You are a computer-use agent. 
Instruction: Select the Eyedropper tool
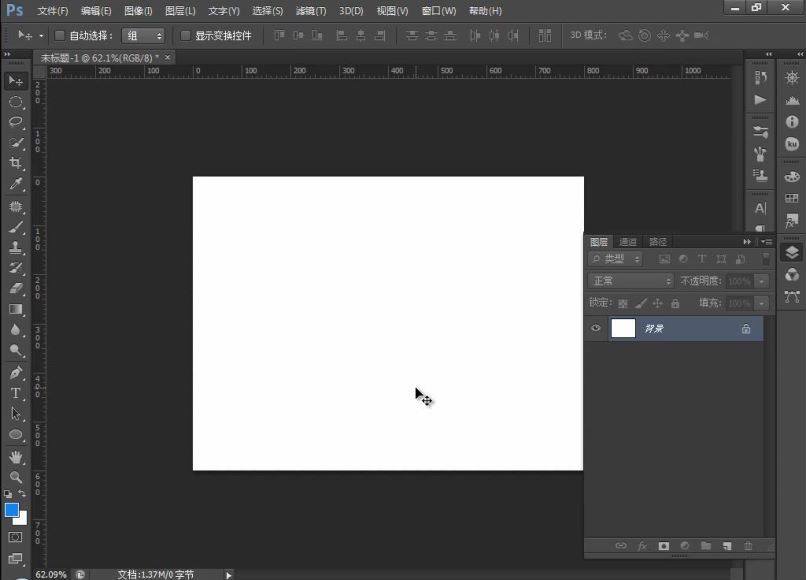tap(15, 184)
